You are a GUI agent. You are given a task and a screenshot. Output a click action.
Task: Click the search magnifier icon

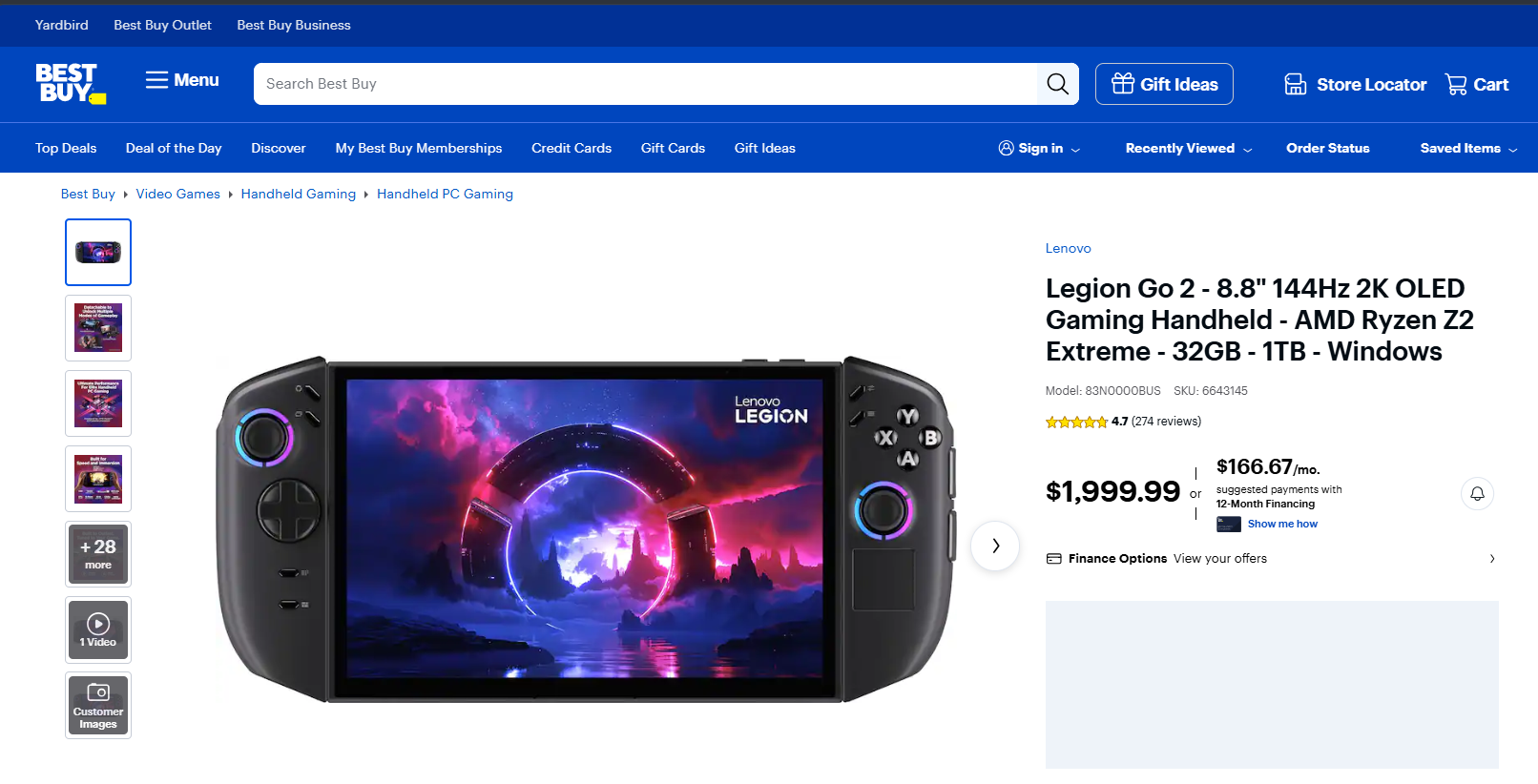1057,84
